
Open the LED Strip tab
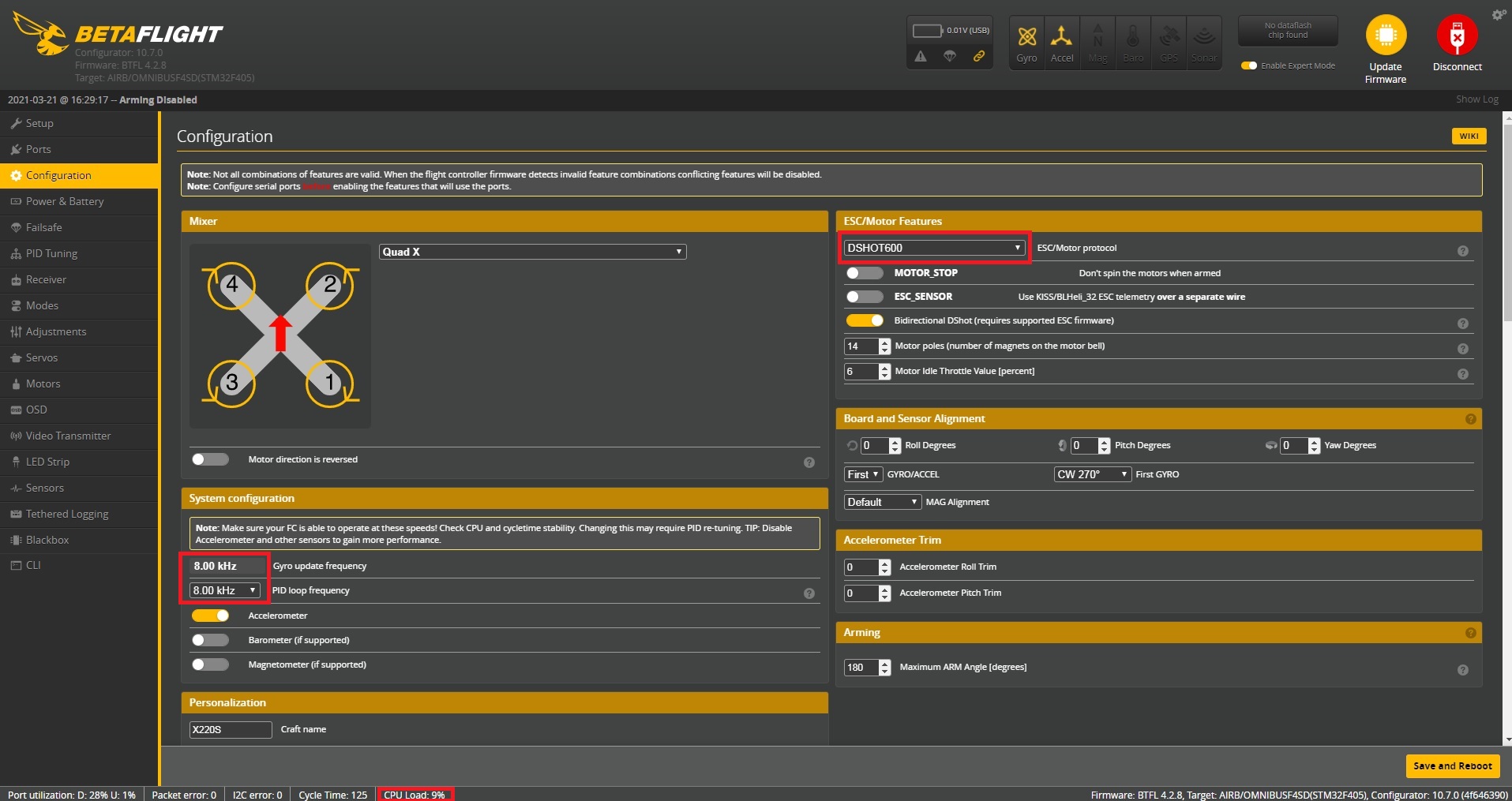(x=79, y=462)
